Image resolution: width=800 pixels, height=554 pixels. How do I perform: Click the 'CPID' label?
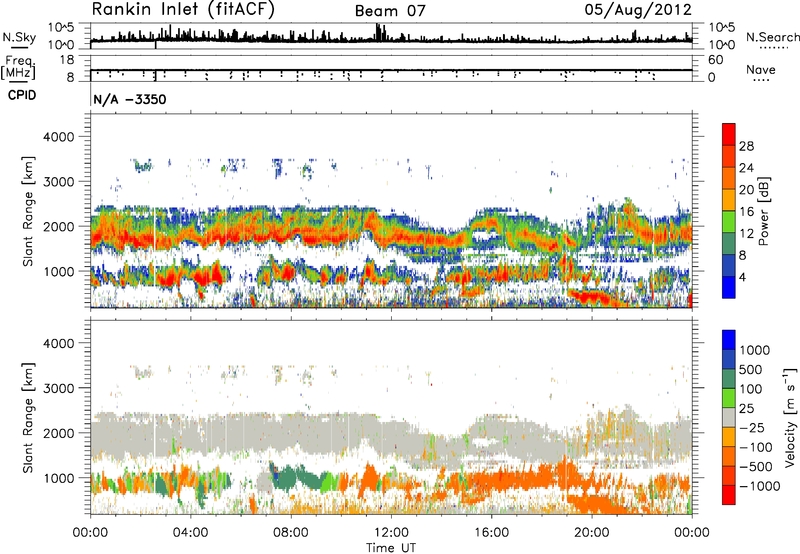[22, 95]
